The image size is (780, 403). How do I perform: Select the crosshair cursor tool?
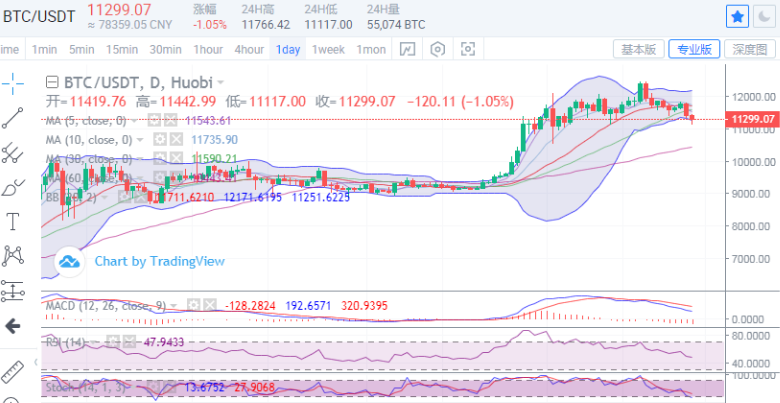pos(12,83)
